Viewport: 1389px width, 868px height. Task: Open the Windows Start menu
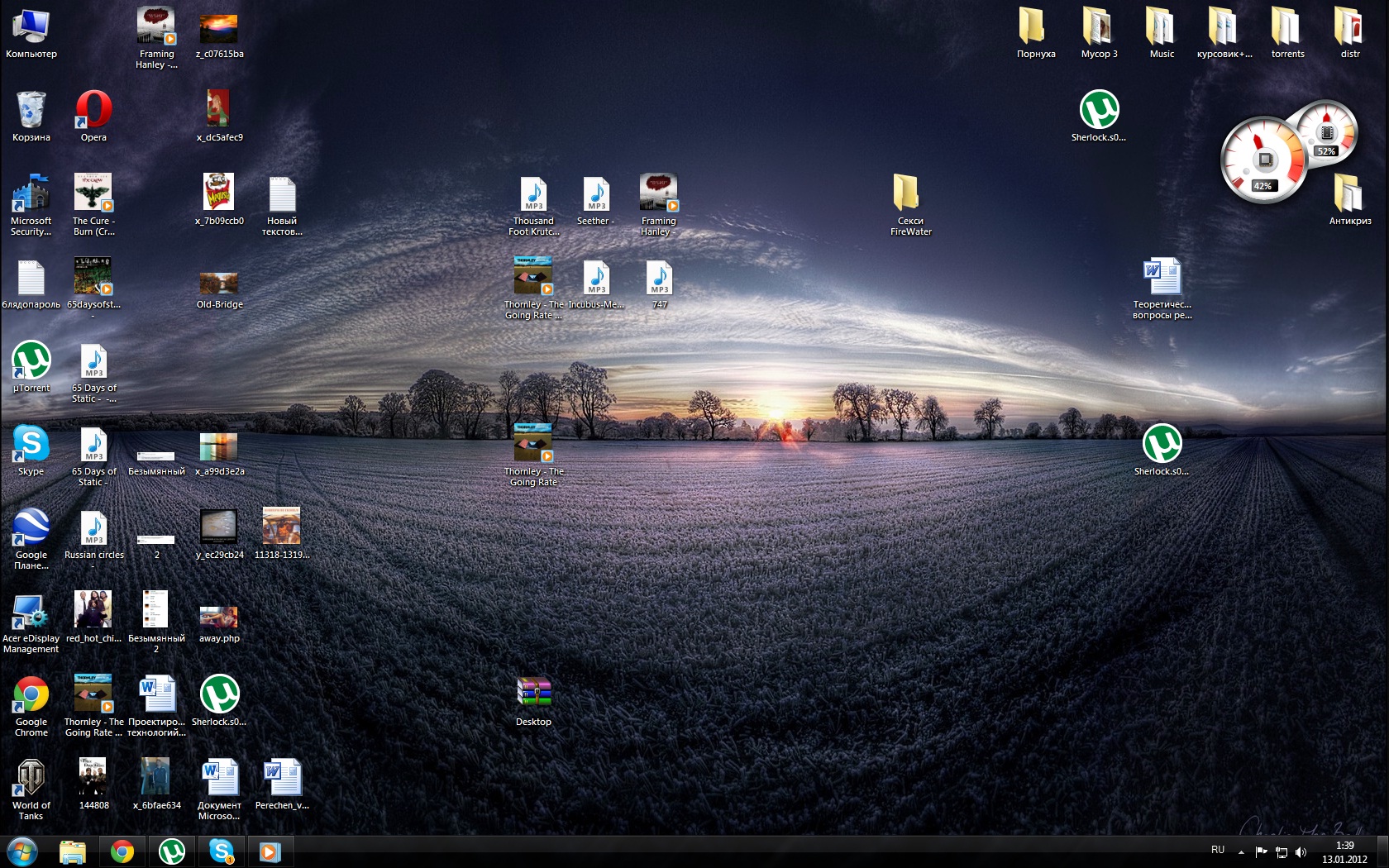tap(22, 851)
